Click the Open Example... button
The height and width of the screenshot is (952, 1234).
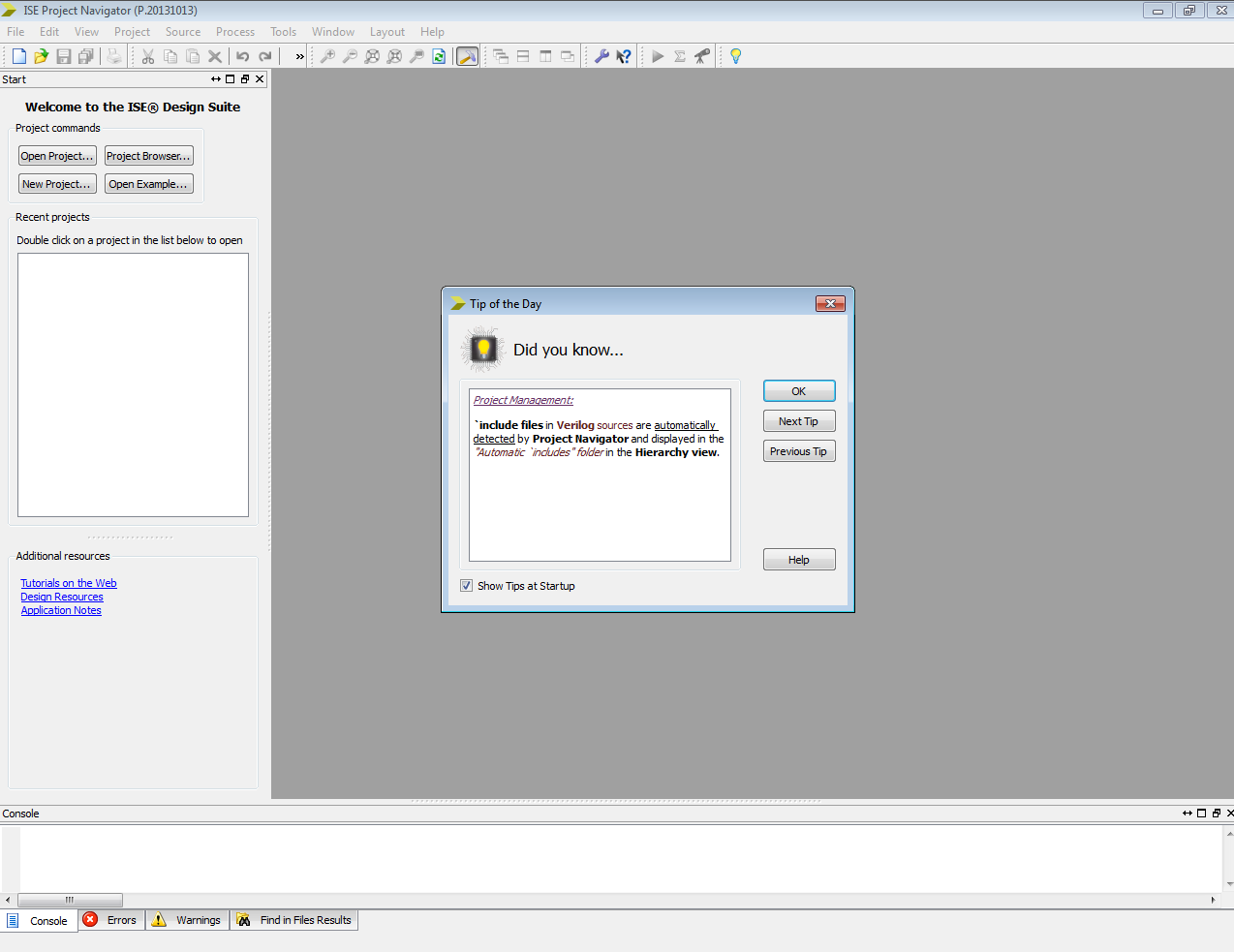(x=148, y=184)
